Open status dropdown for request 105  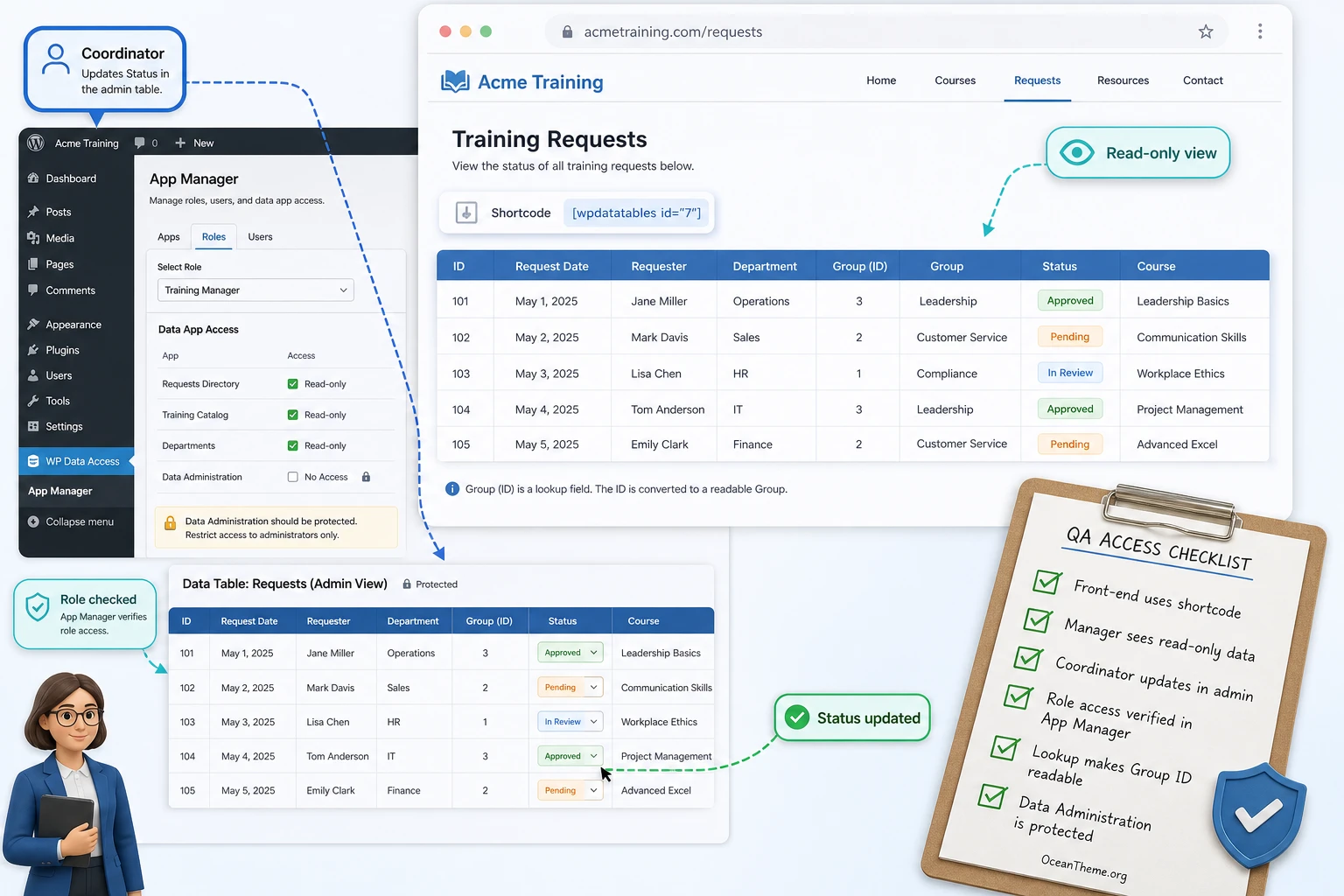coord(570,790)
